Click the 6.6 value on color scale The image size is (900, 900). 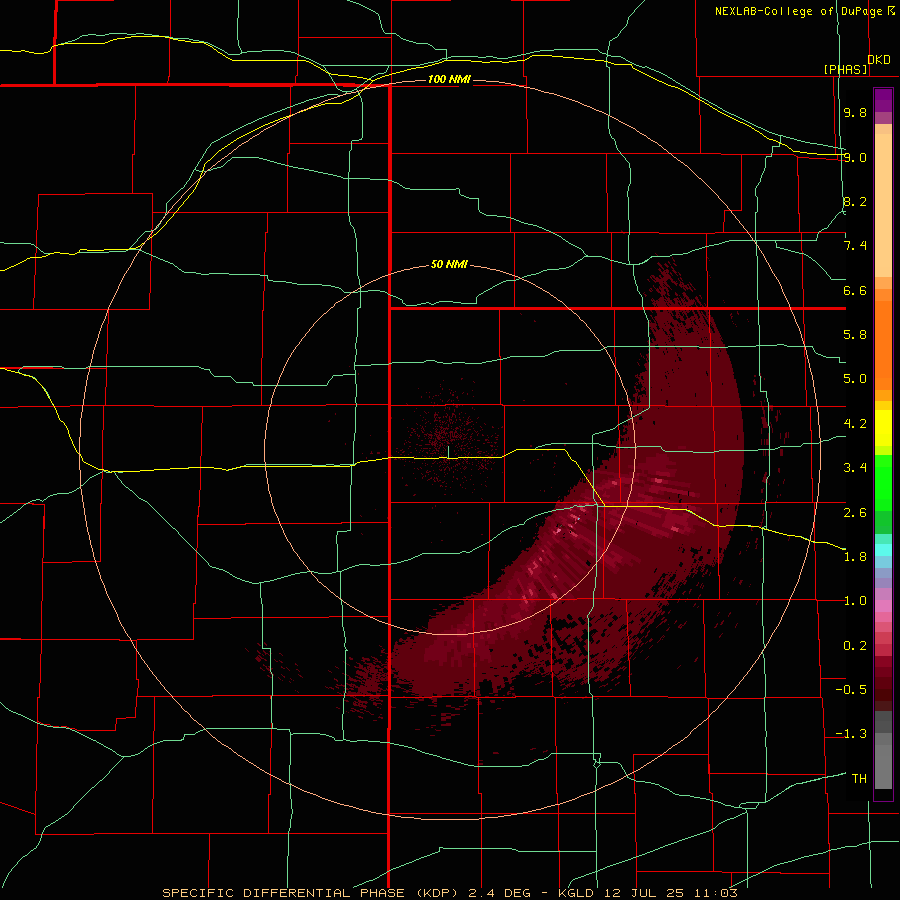[855, 290]
